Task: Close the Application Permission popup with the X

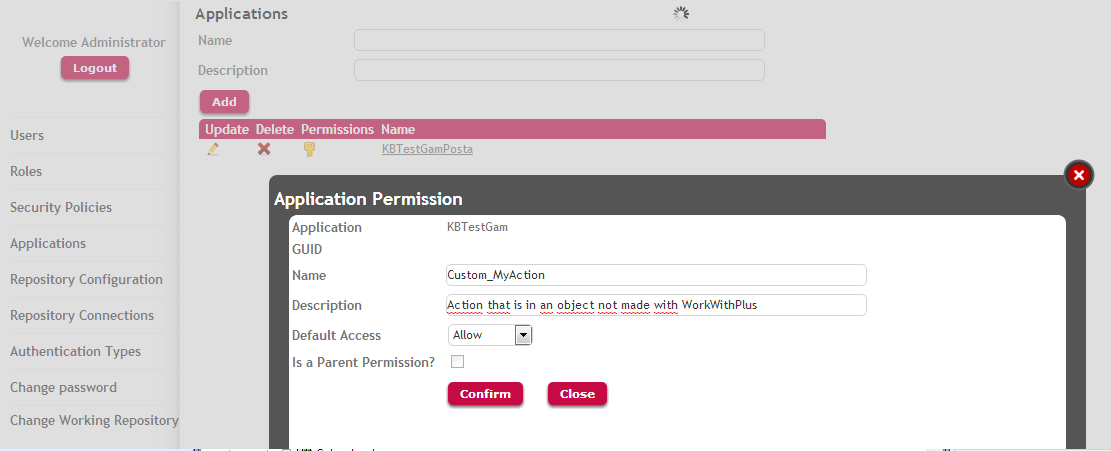Action: coord(1078,175)
